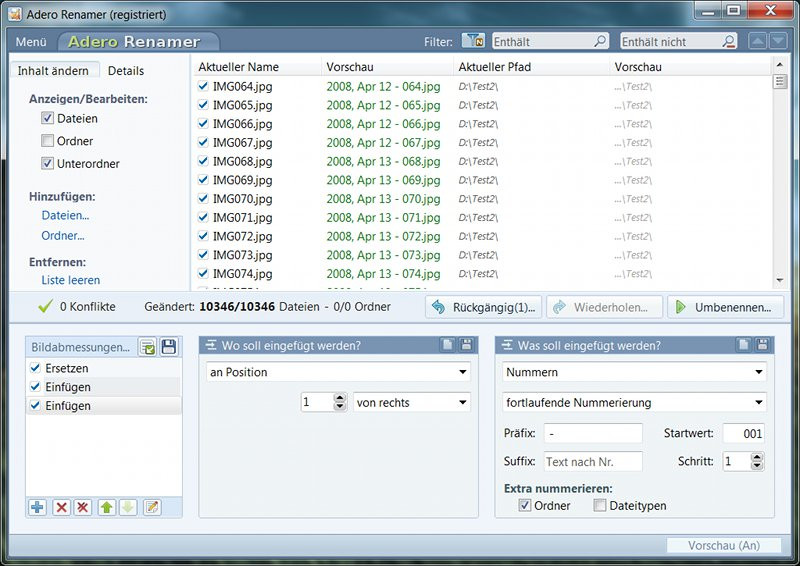The width and height of the screenshot is (800, 566).
Task: Click the filter funnel icon next to Filter
Action: [473, 41]
